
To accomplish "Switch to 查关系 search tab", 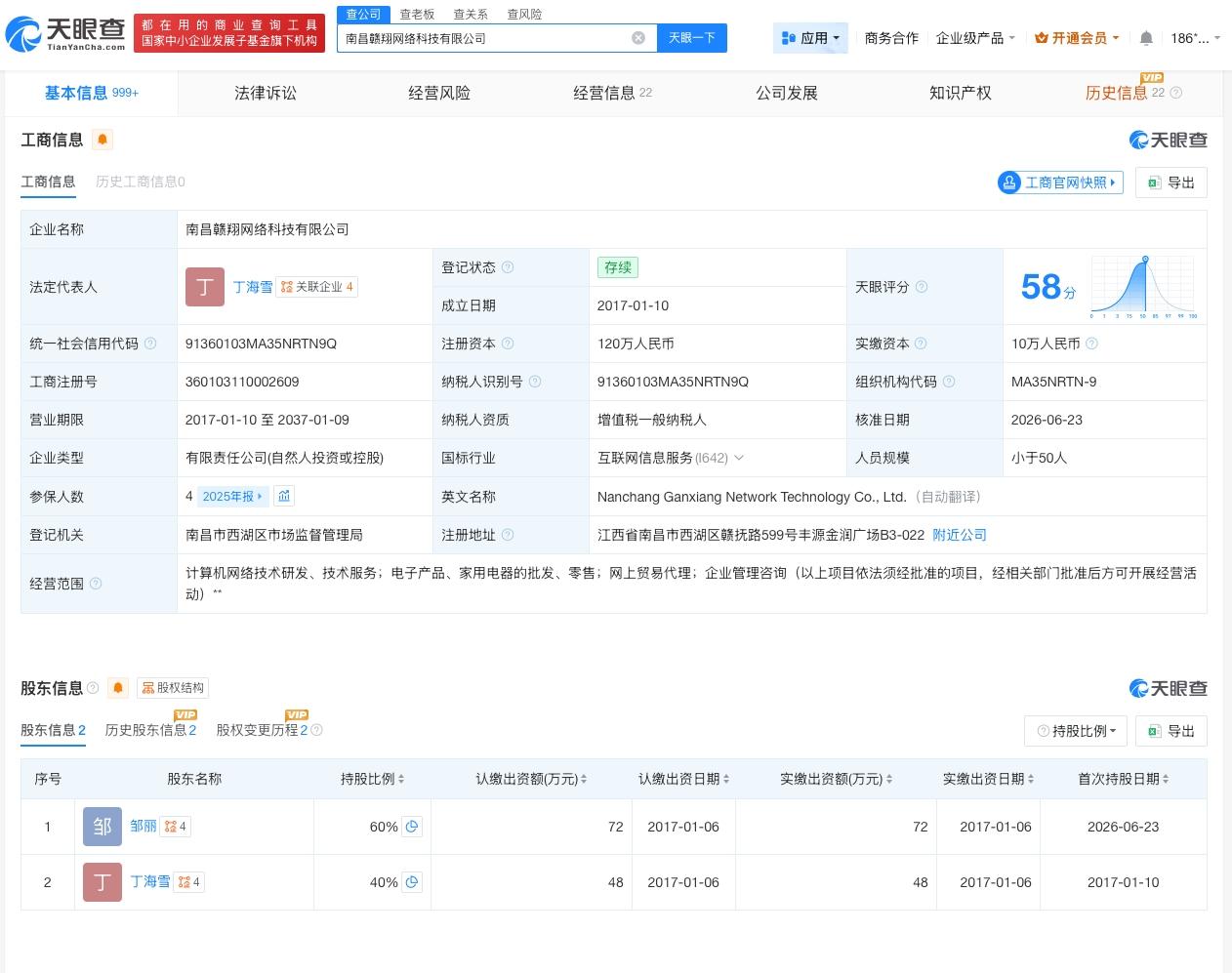I will [471, 15].
